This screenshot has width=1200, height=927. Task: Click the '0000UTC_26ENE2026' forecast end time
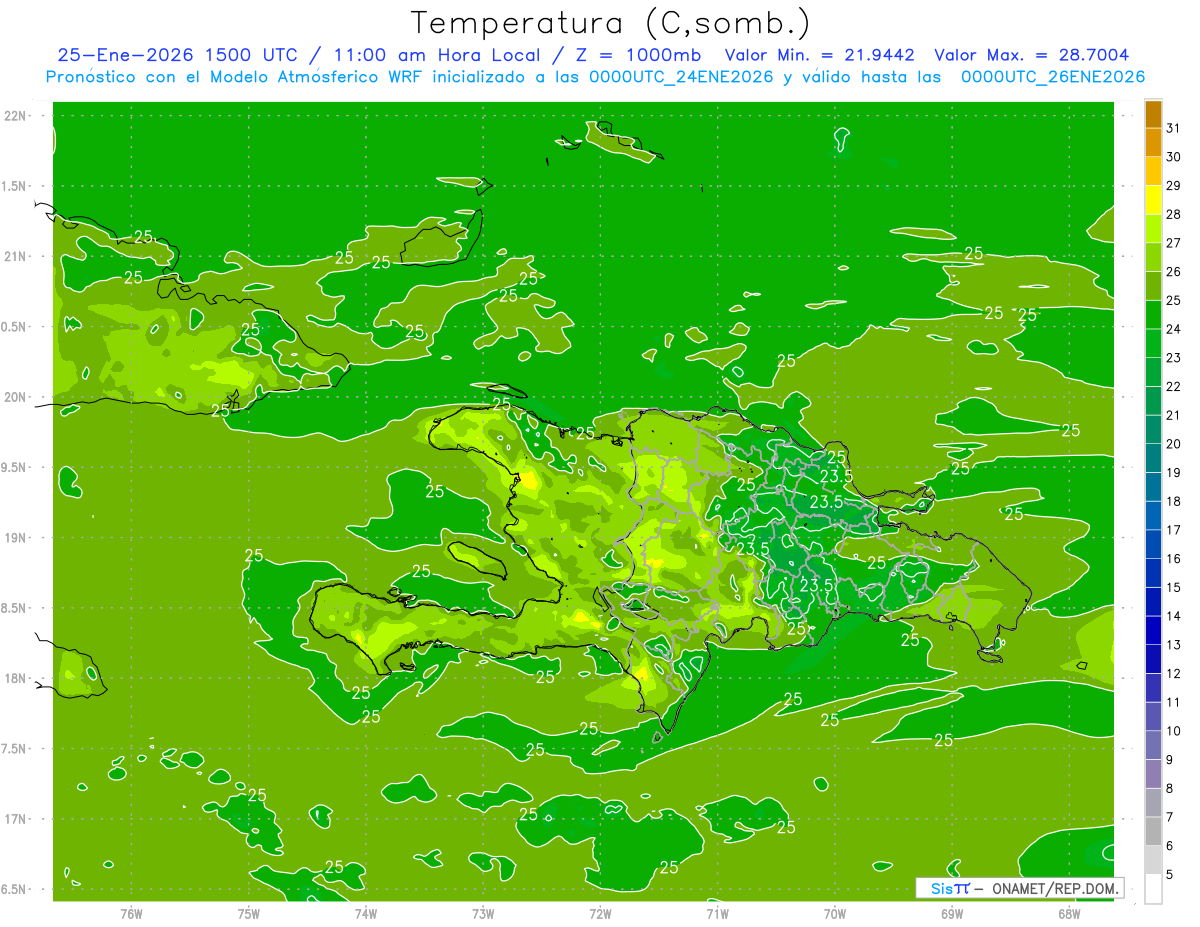point(1052,77)
